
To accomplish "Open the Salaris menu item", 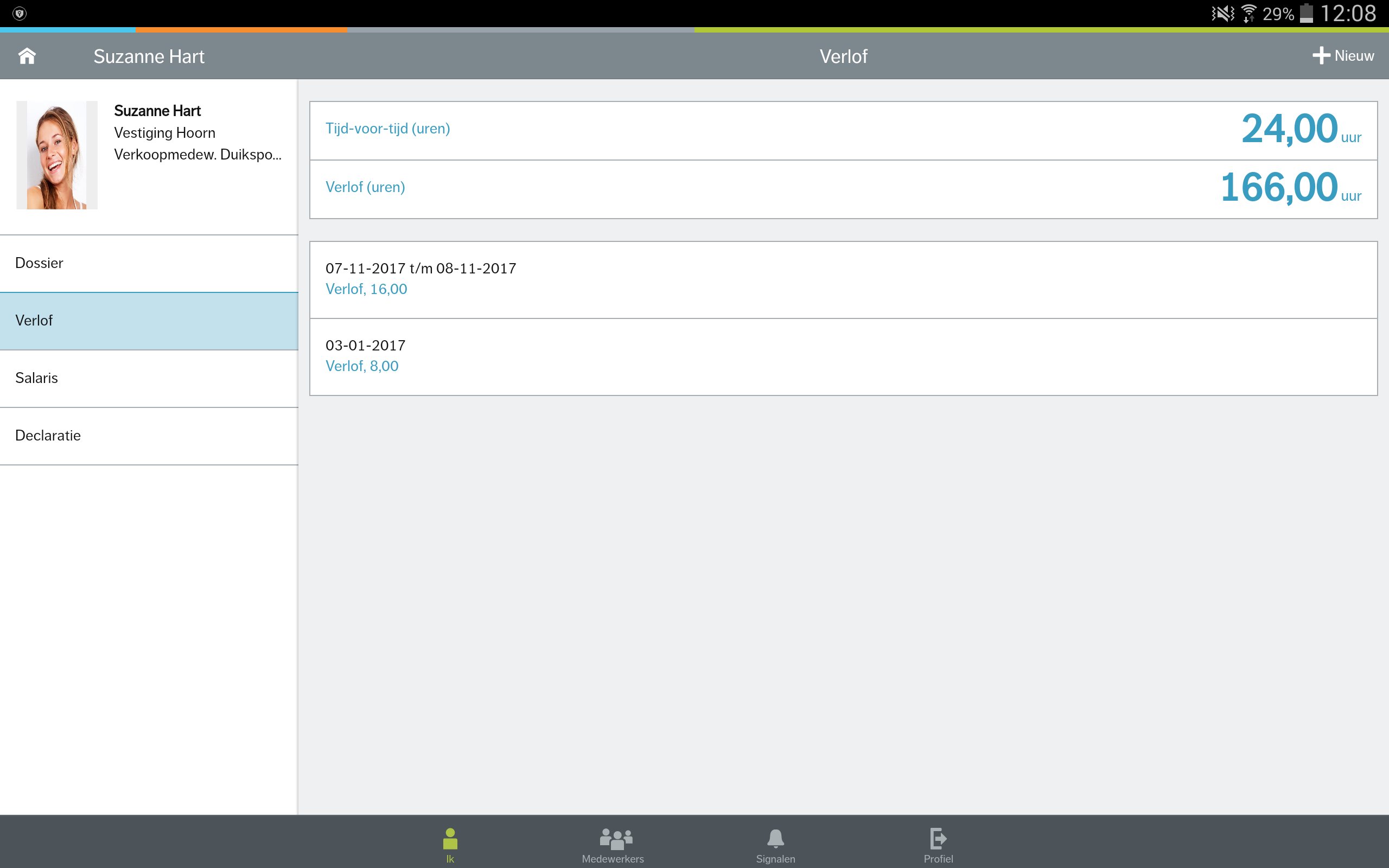I will (149, 378).
